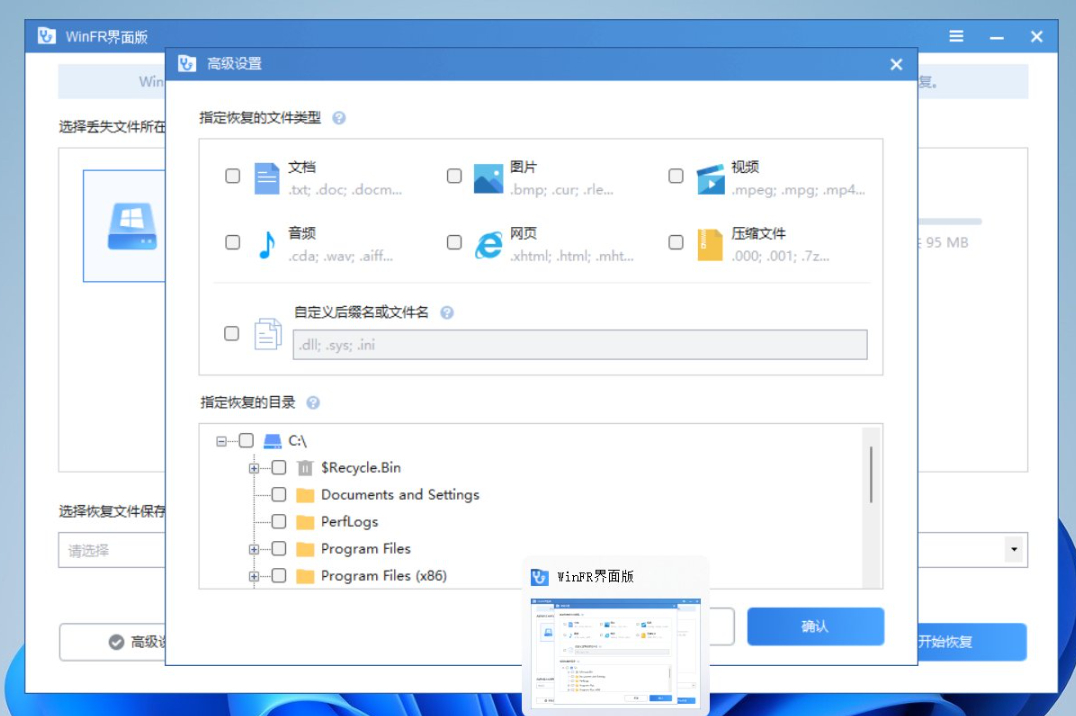Click the Program Files folder icon
1076x716 pixels.
pos(305,549)
